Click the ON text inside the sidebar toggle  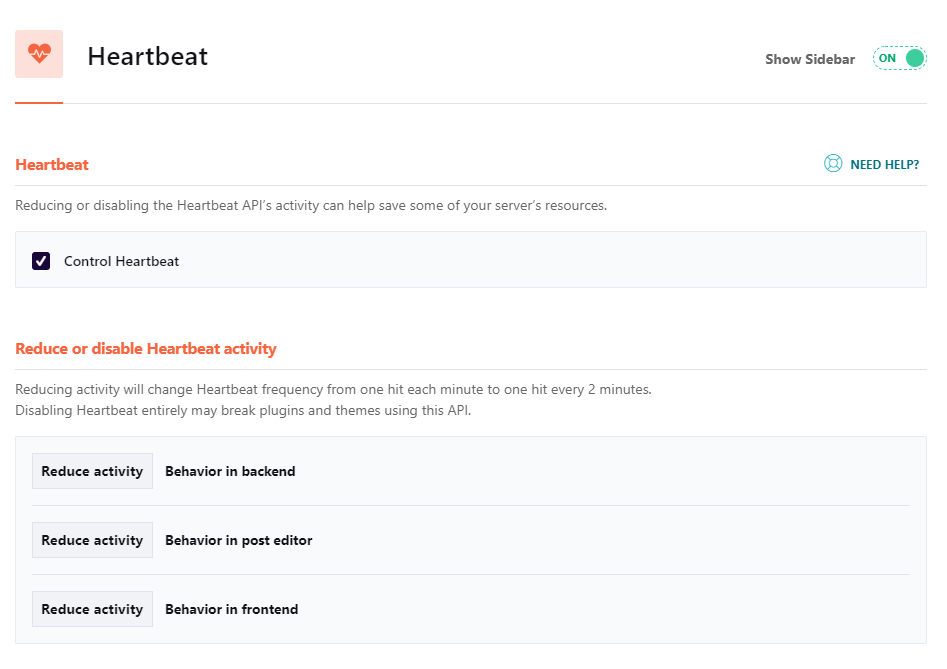(888, 58)
